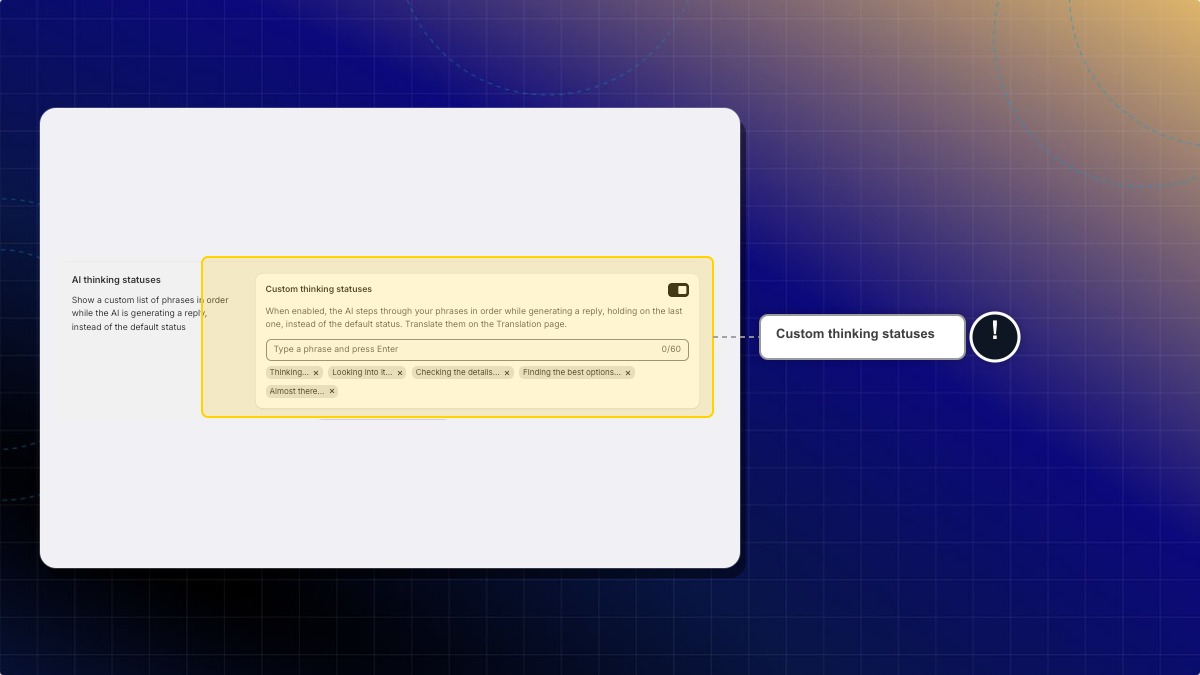Viewport: 1200px width, 675px height.
Task: Focus the 'Type a phrase and press Enter' field
Action: (x=477, y=350)
